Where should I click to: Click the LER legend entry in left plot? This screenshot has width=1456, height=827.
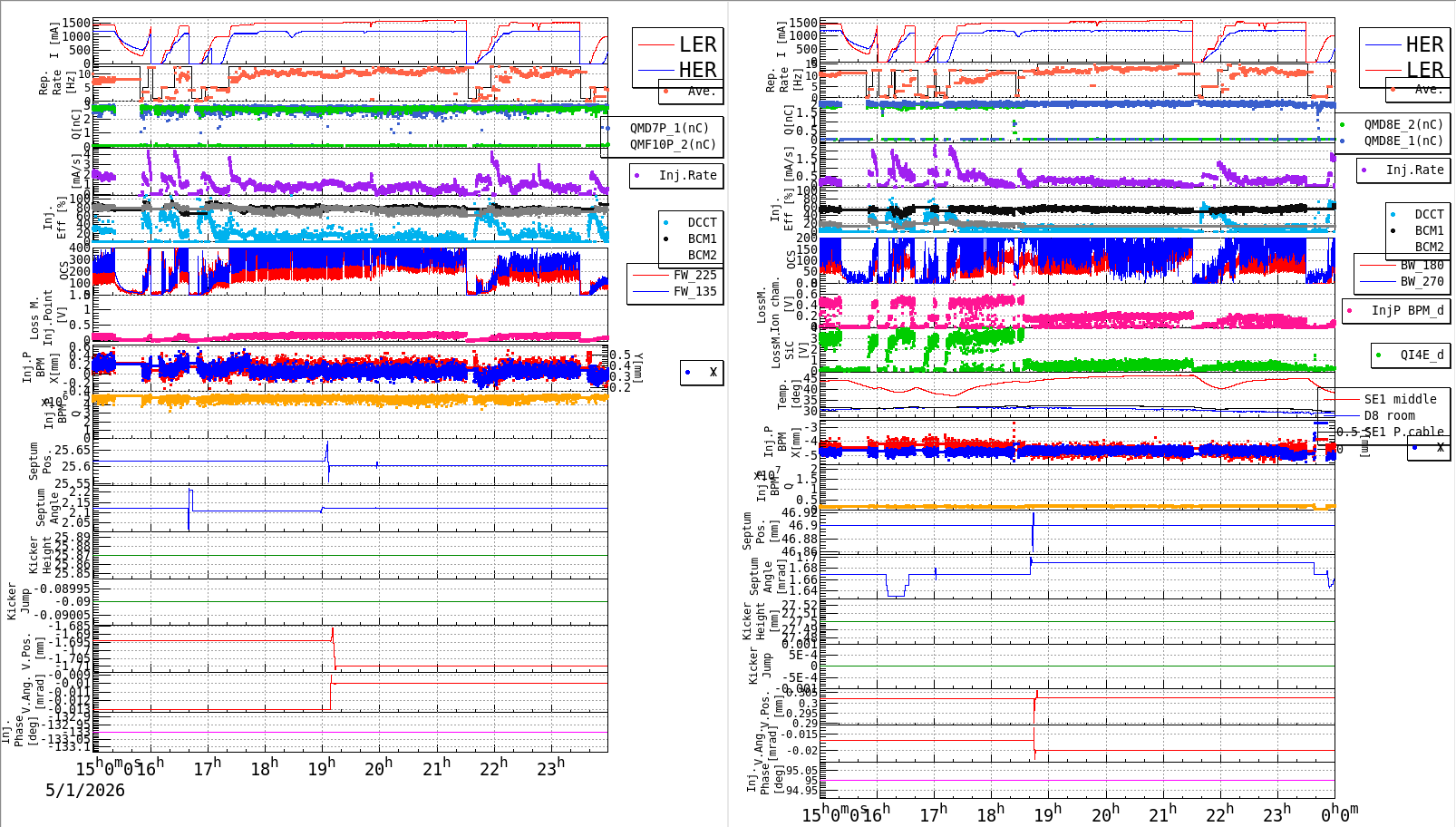(x=678, y=44)
